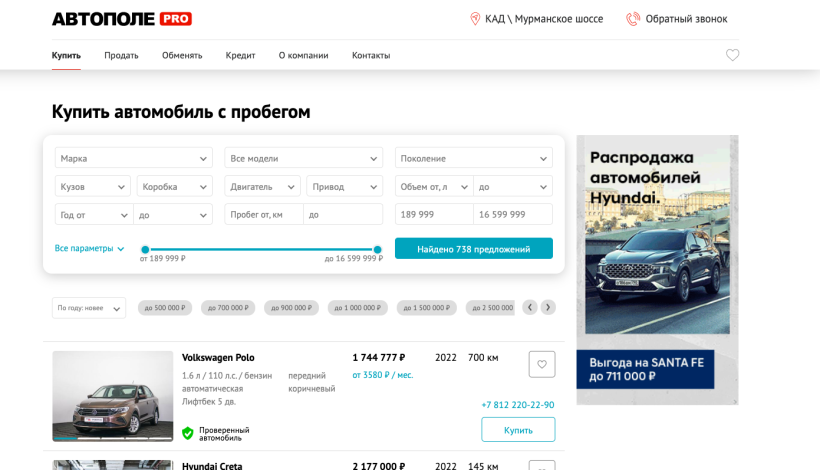Filter by до 1 000 000 ₽ chip
This screenshot has height=470, width=820.
point(358,308)
